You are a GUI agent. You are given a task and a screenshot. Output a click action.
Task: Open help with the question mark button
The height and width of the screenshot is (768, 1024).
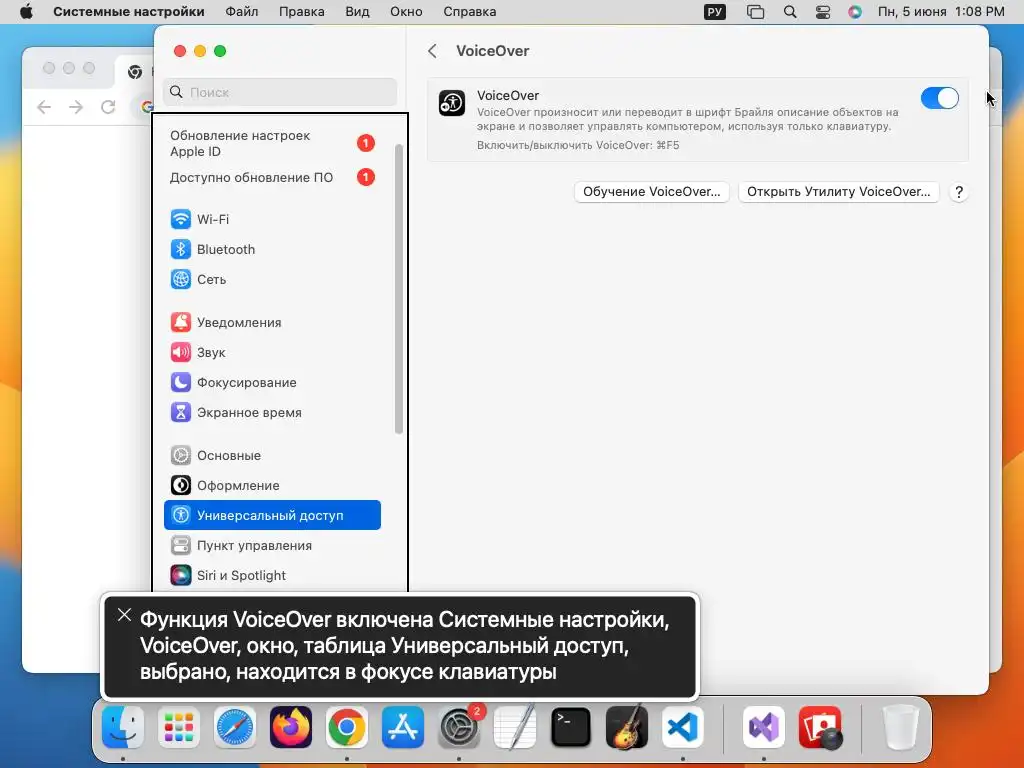pyautogui.click(x=959, y=192)
